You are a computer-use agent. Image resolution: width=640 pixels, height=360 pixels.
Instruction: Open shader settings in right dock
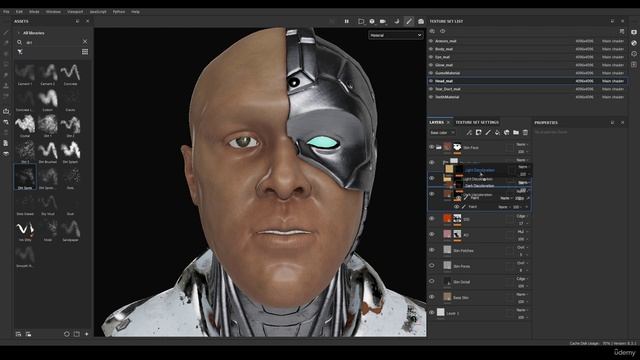click(x=634, y=43)
